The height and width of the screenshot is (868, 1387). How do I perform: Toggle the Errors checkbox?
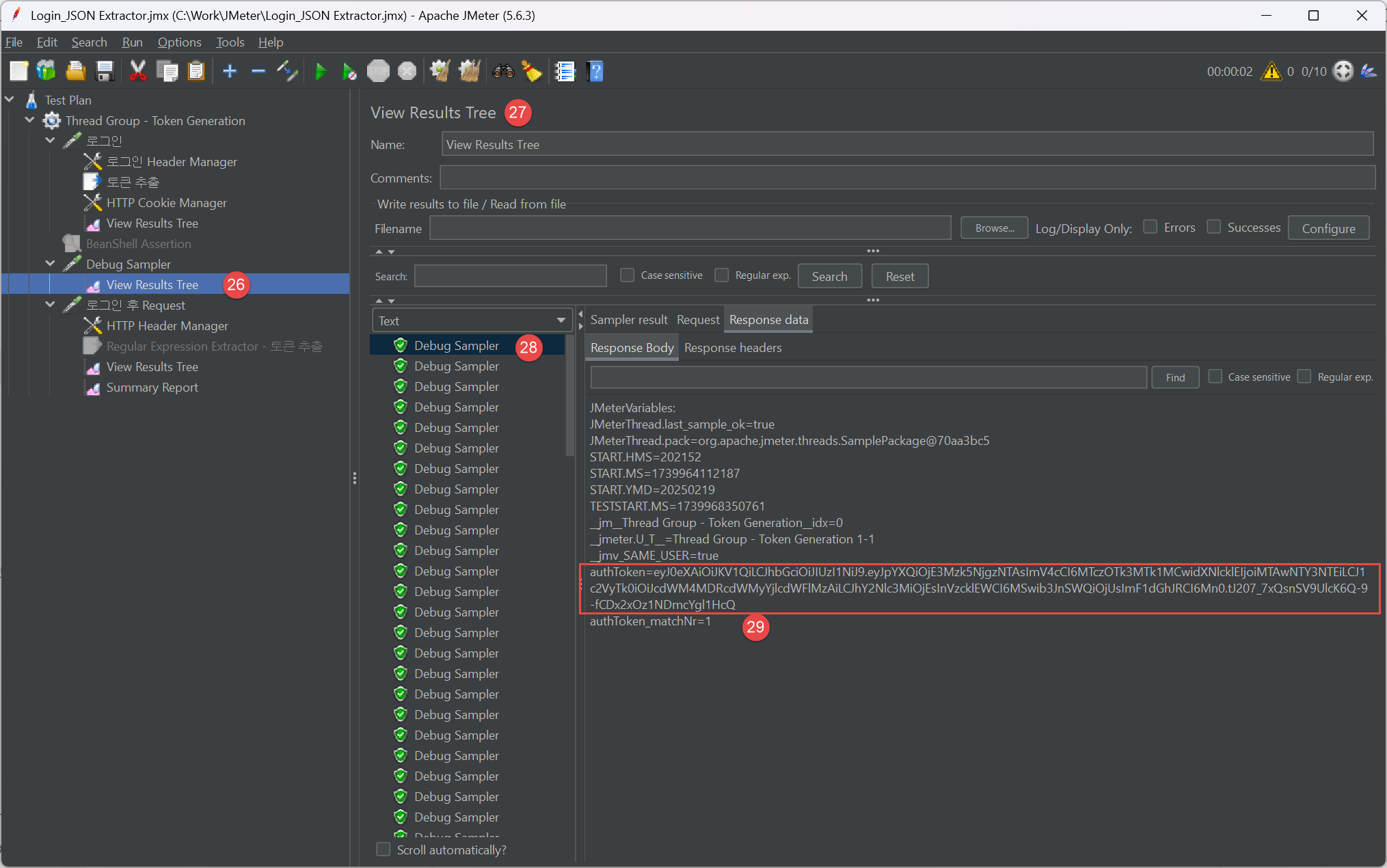(x=1150, y=227)
